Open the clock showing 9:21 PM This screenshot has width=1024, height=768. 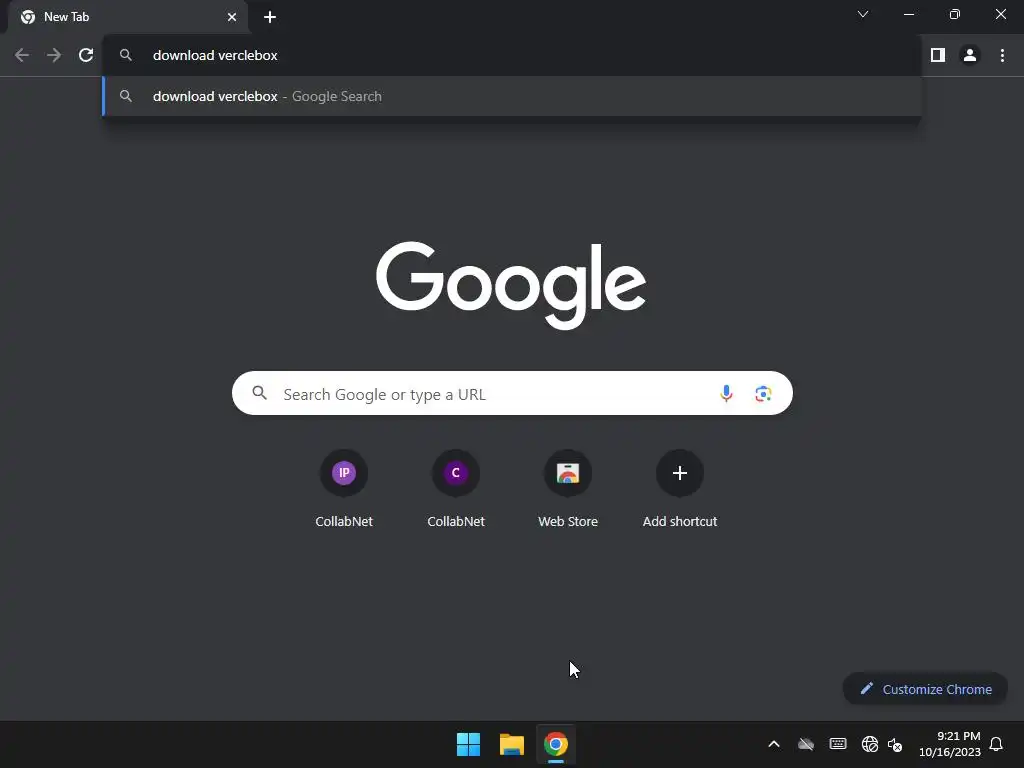[950, 744]
